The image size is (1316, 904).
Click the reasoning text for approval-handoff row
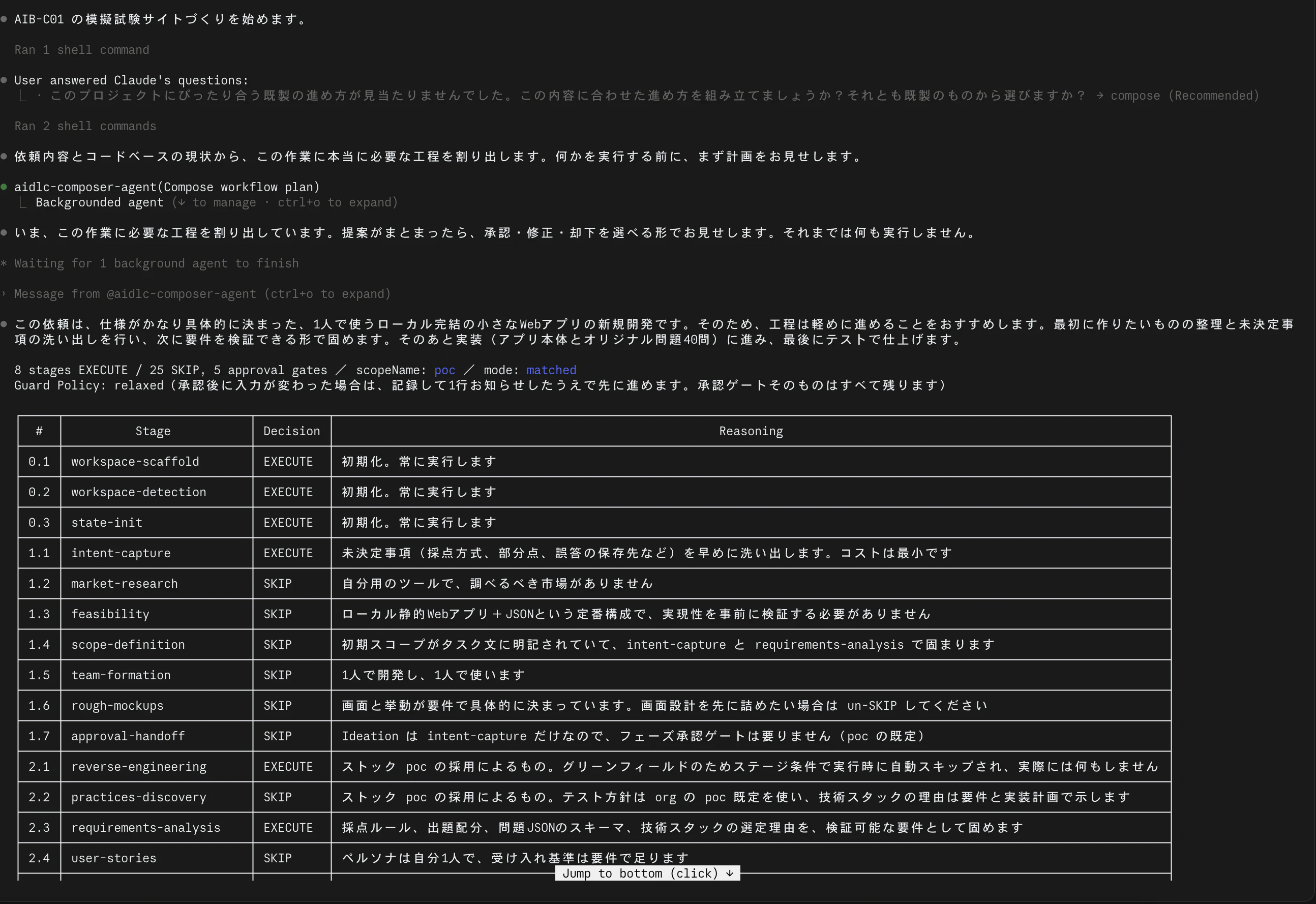pyautogui.click(x=634, y=736)
